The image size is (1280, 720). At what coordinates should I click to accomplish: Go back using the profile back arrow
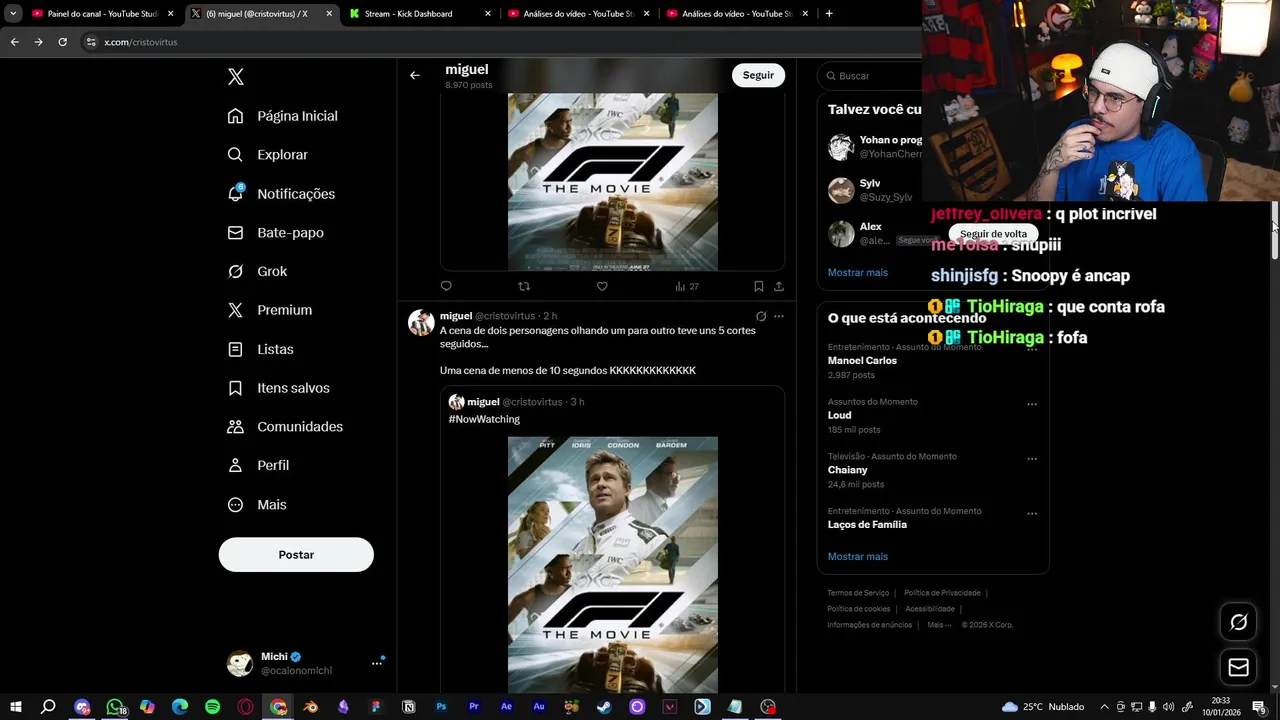(414, 75)
